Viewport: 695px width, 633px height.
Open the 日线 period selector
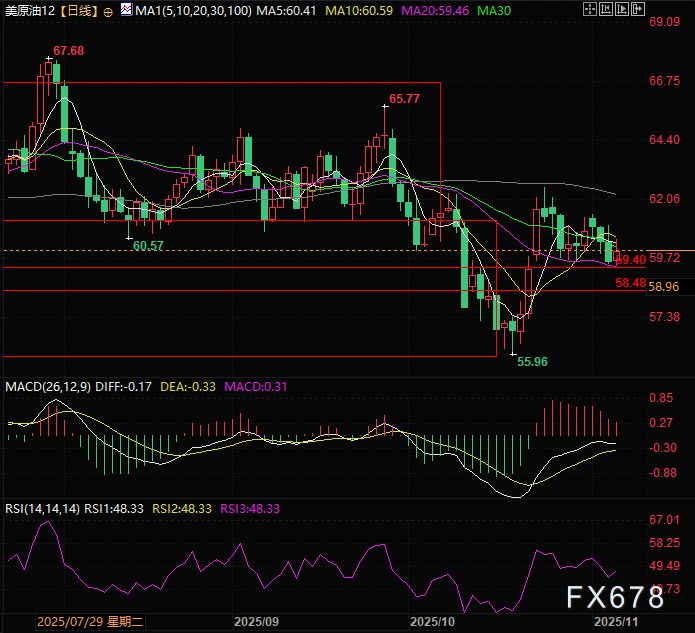pos(79,12)
